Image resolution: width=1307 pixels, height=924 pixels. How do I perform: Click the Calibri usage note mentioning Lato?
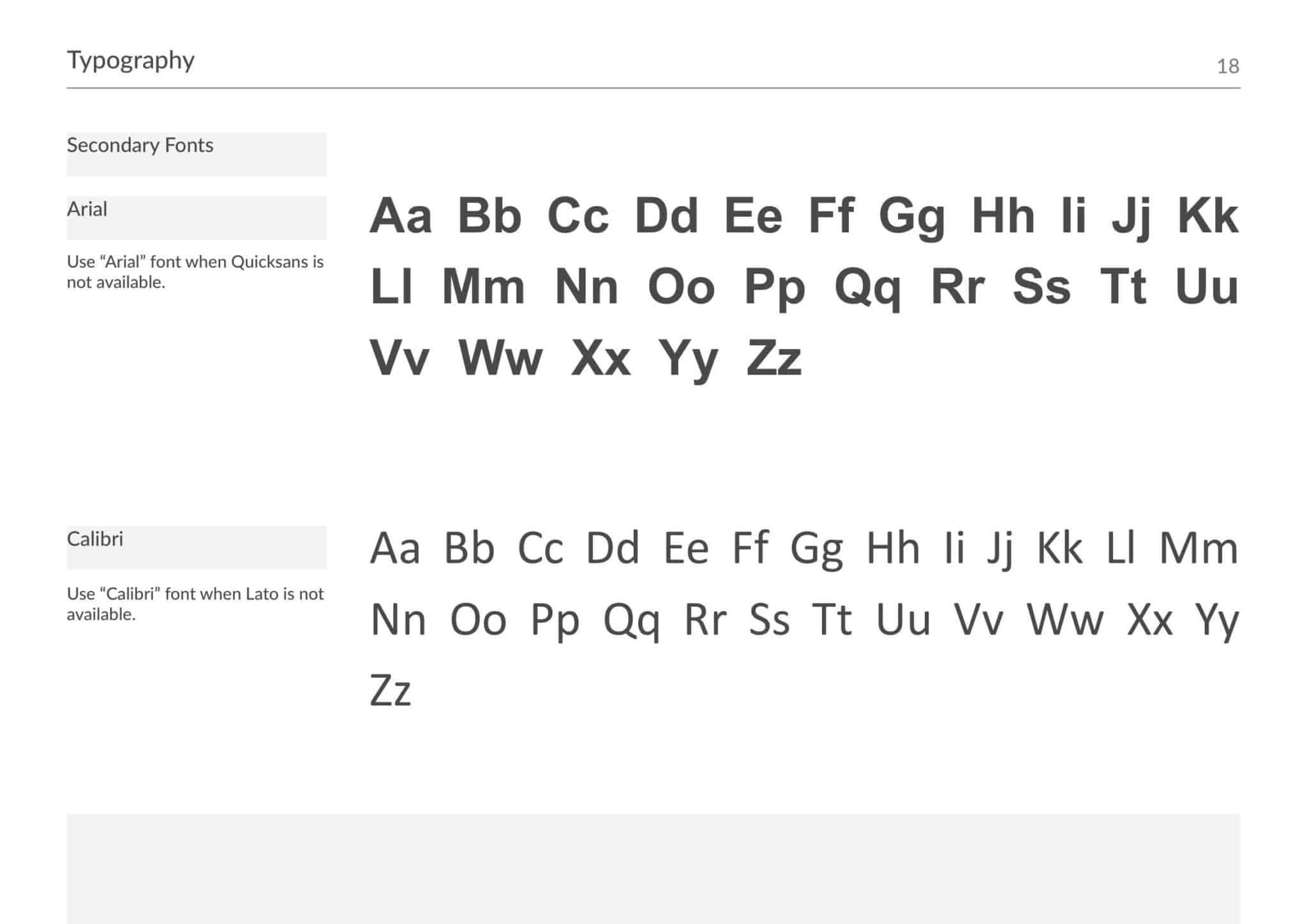tap(195, 604)
